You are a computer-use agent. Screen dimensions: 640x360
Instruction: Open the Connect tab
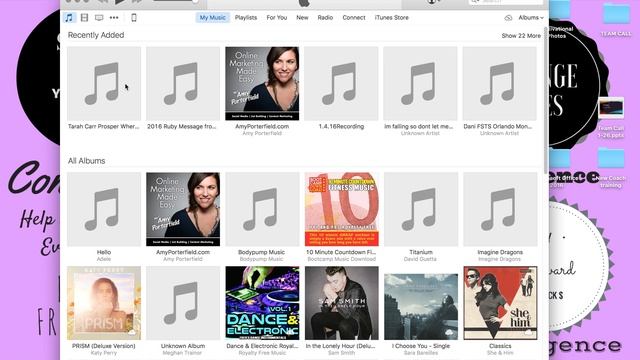(x=354, y=18)
